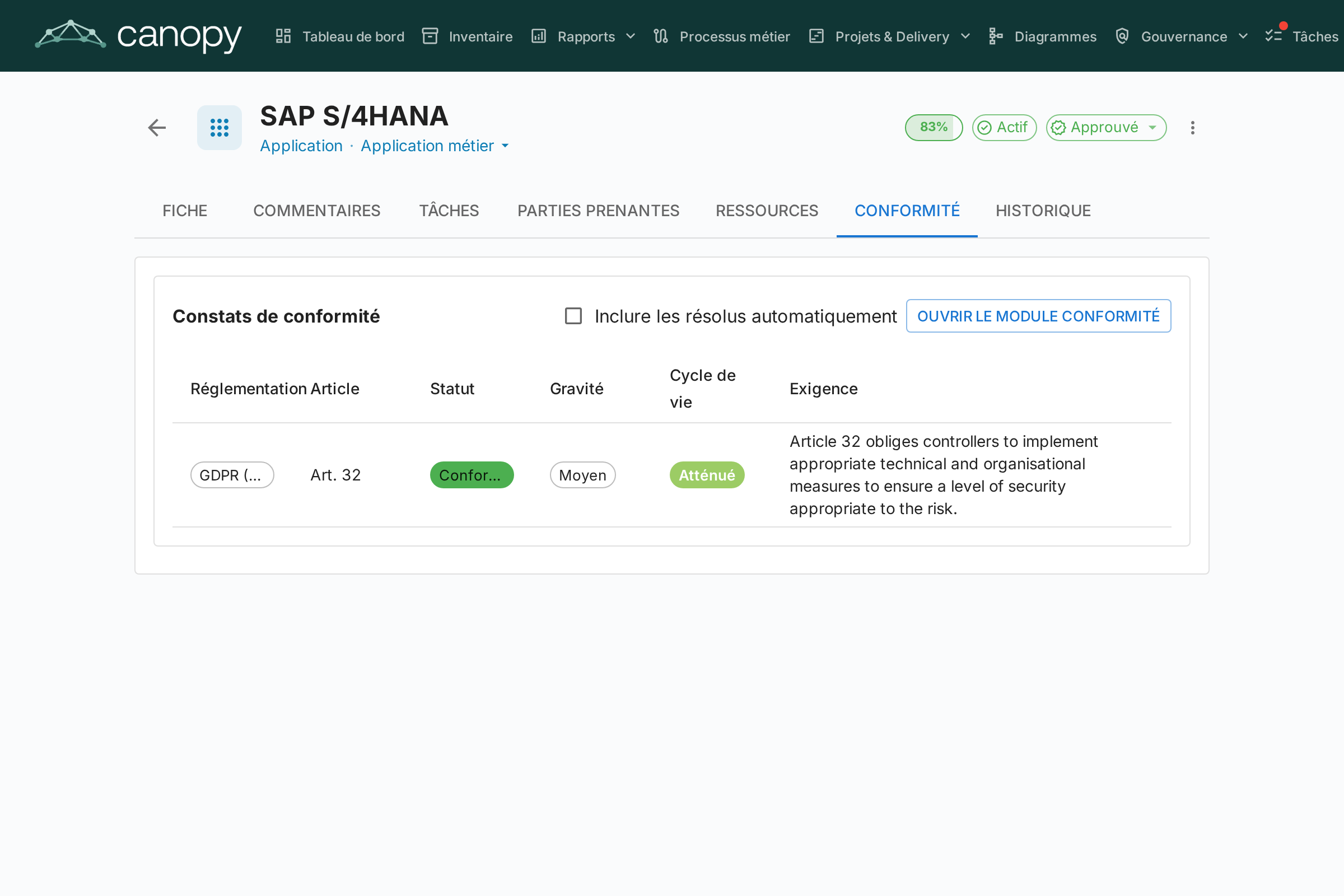Click the Actif check circle icon
Image resolution: width=1344 pixels, height=896 pixels.
984,128
